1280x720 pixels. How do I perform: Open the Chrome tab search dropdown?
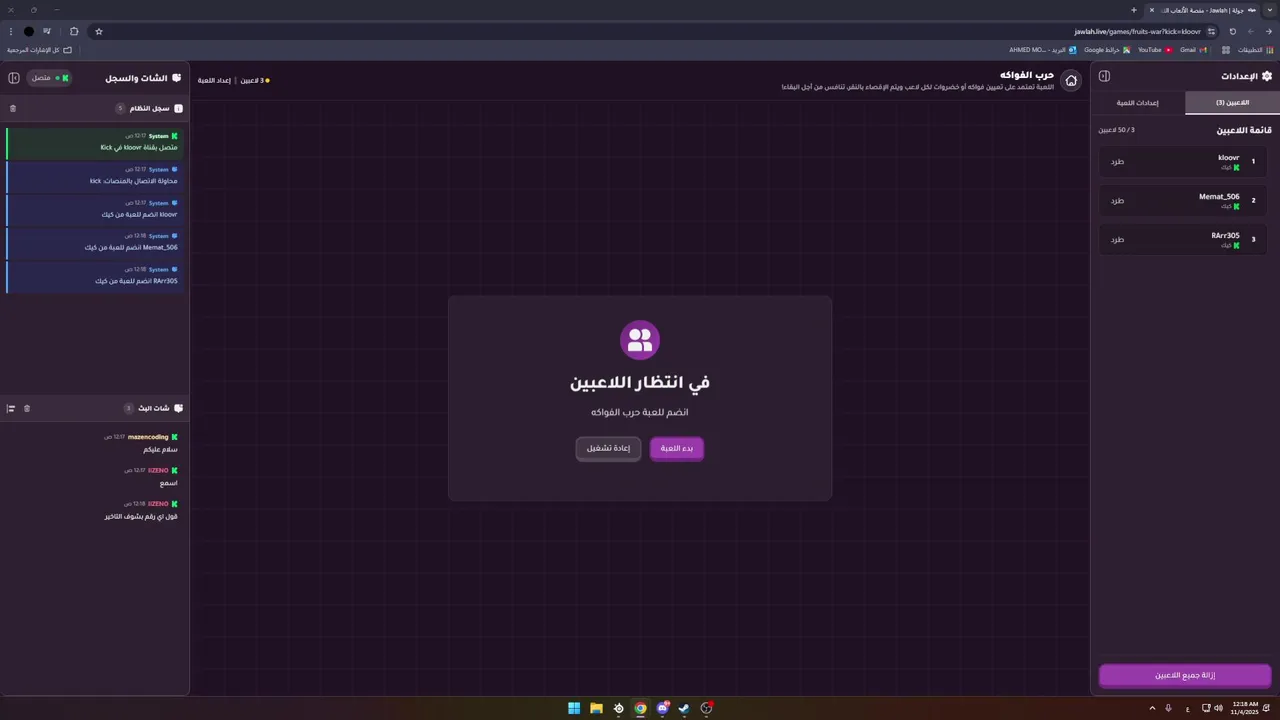(1270, 10)
